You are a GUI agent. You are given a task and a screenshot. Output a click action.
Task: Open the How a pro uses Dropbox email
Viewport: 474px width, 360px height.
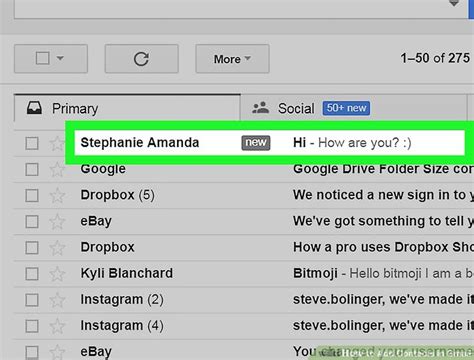[x=244, y=248]
